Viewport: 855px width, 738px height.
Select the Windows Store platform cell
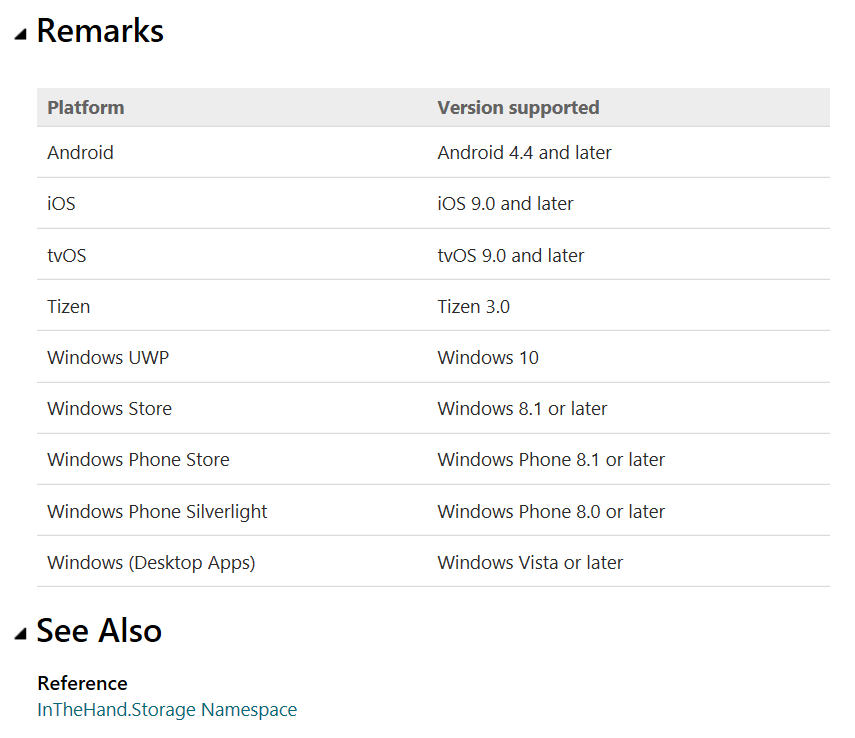pos(109,409)
